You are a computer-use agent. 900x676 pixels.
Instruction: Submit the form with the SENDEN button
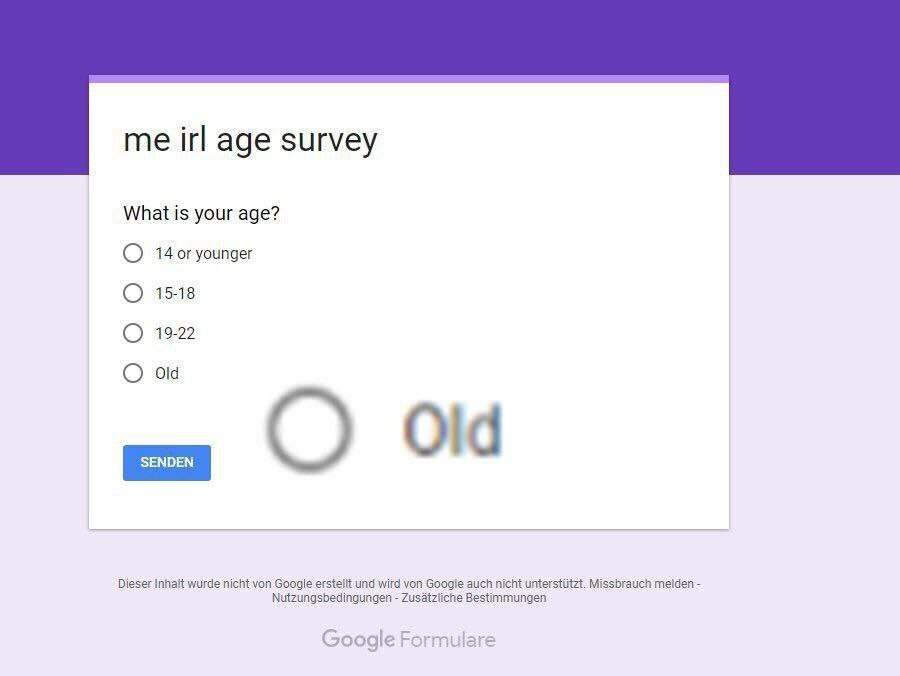(166, 463)
